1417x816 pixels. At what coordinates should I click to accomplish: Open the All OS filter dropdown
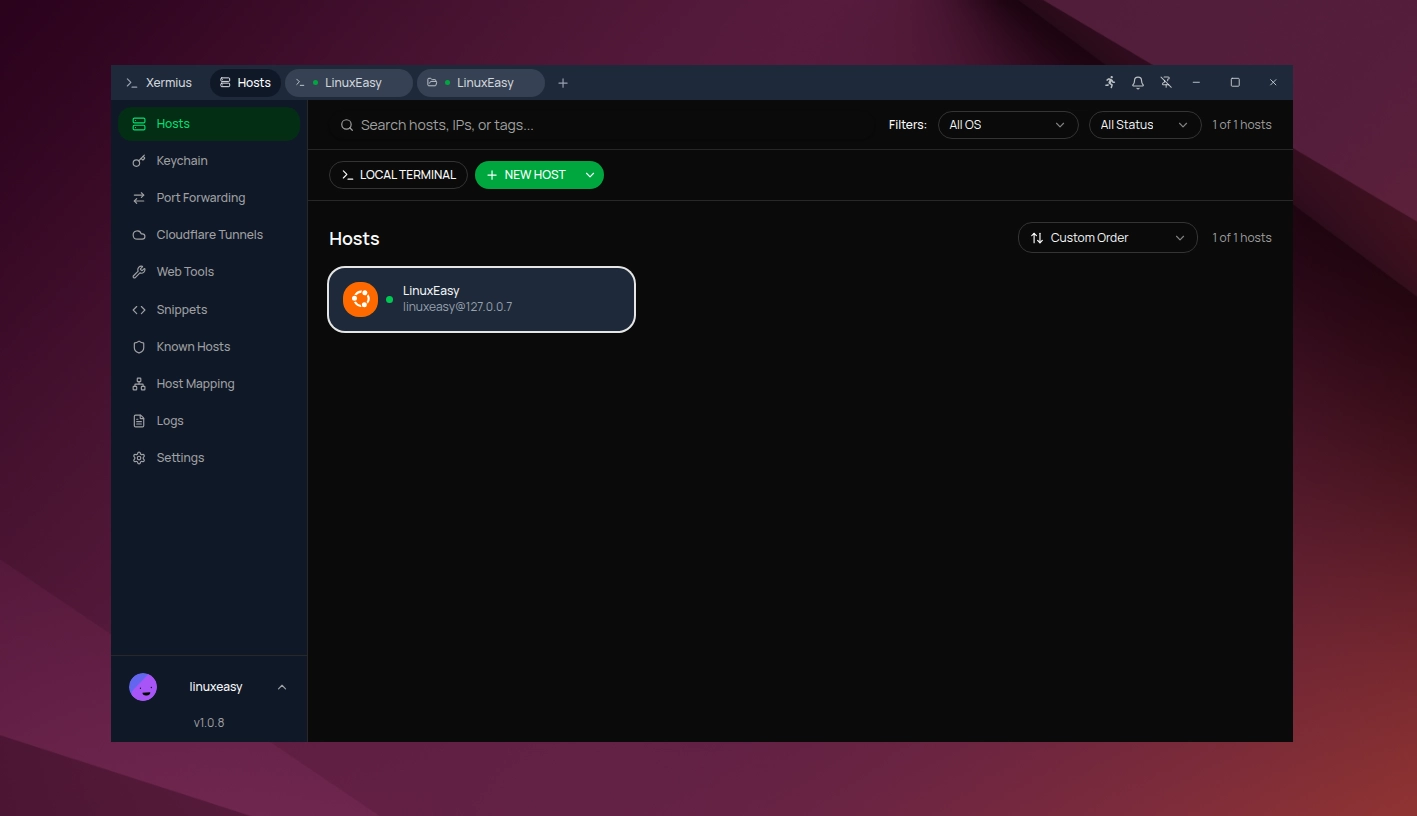tap(1007, 124)
